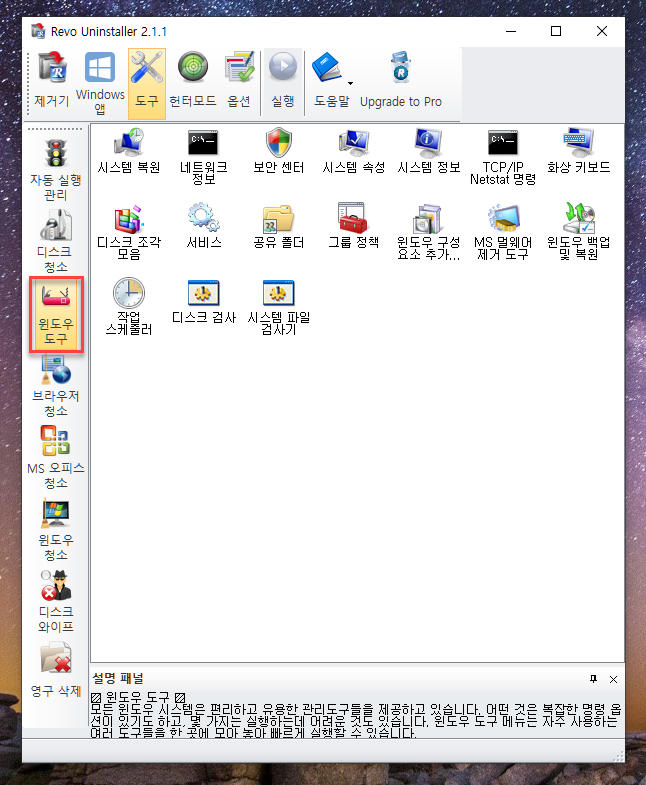
Task: Launch TCP/IP Netstat 명령 tool
Action: pyautogui.click(x=503, y=156)
